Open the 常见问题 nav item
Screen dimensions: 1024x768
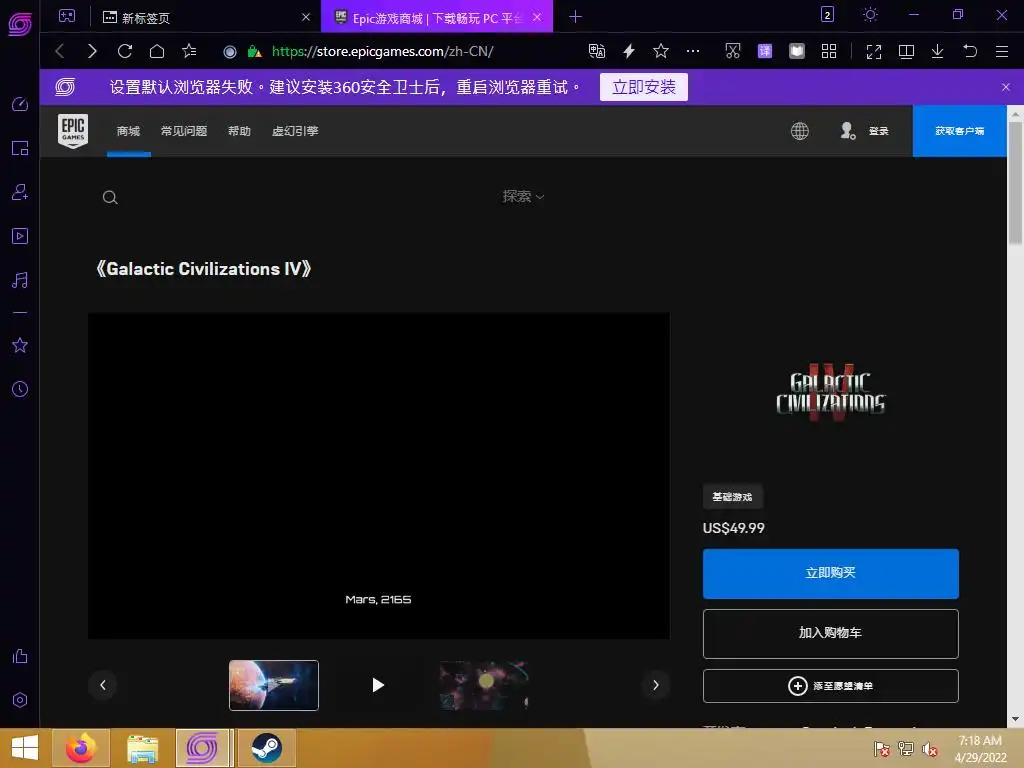click(x=184, y=131)
